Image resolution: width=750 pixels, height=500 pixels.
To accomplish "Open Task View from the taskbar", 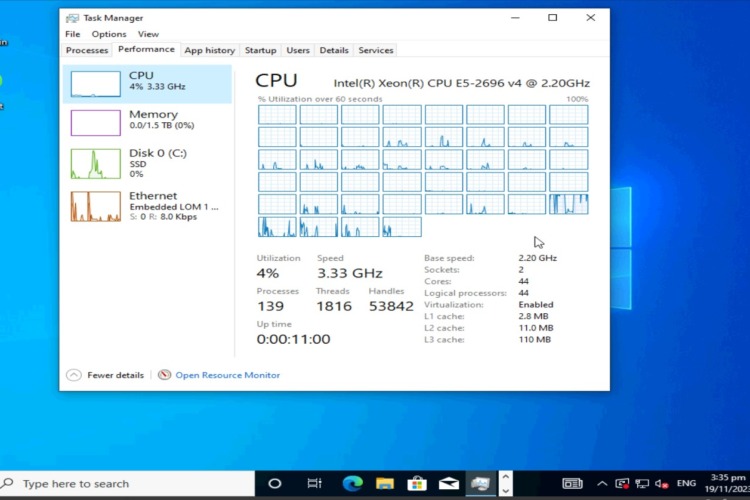I will tap(314, 484).
